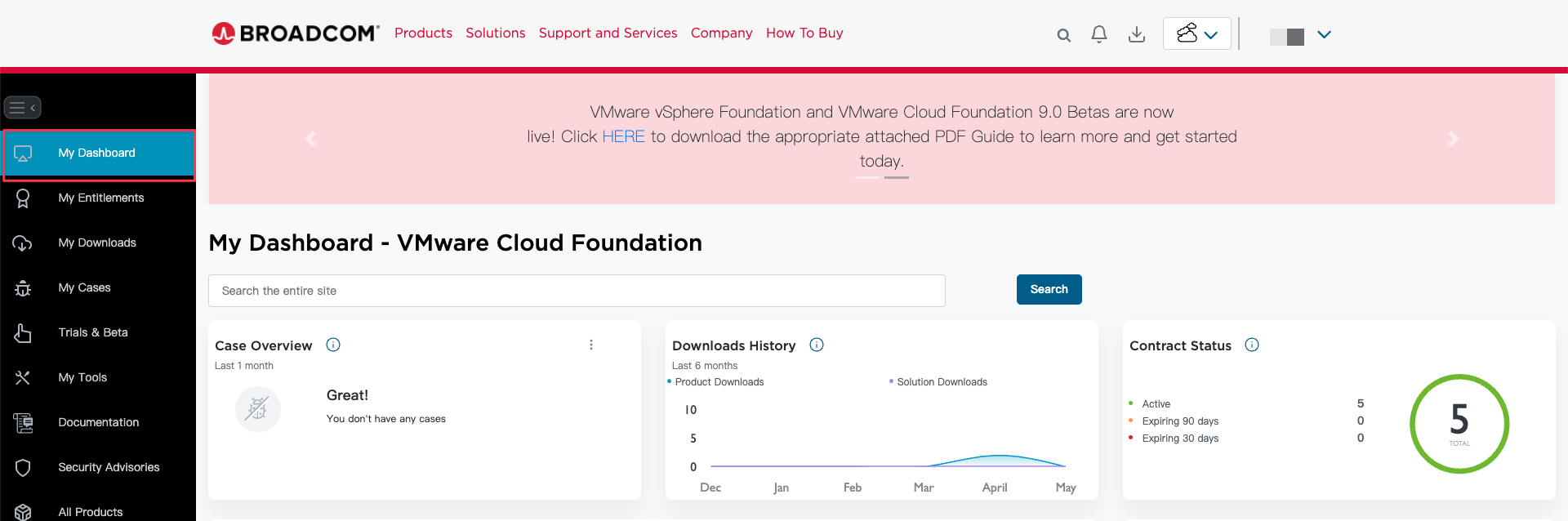Click the My Dashboard monitor icon
The height and width of the screenshot is (521, 1568).
tap(23, 154)
